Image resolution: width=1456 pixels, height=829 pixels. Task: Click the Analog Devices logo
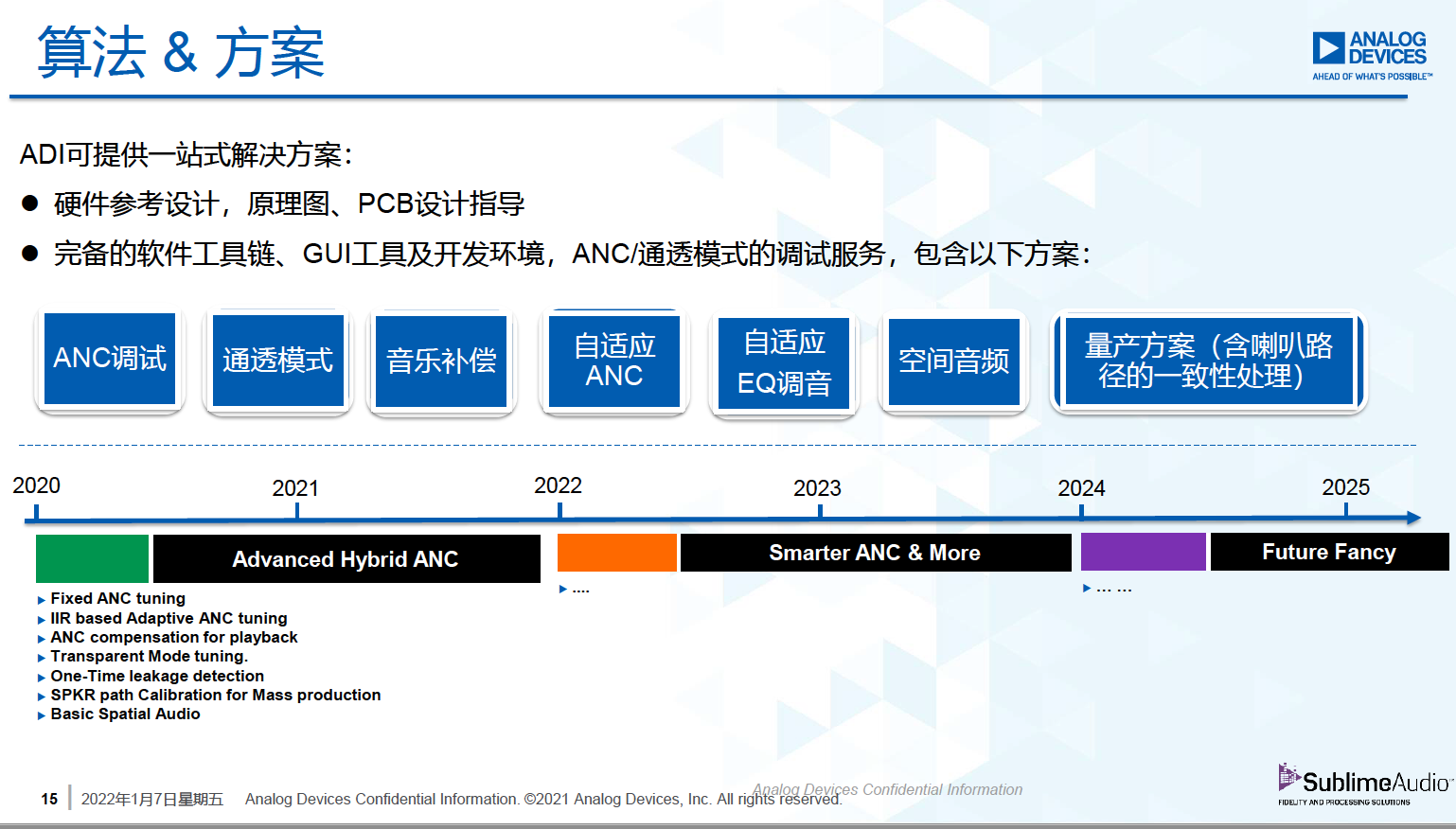(1370, 55)
